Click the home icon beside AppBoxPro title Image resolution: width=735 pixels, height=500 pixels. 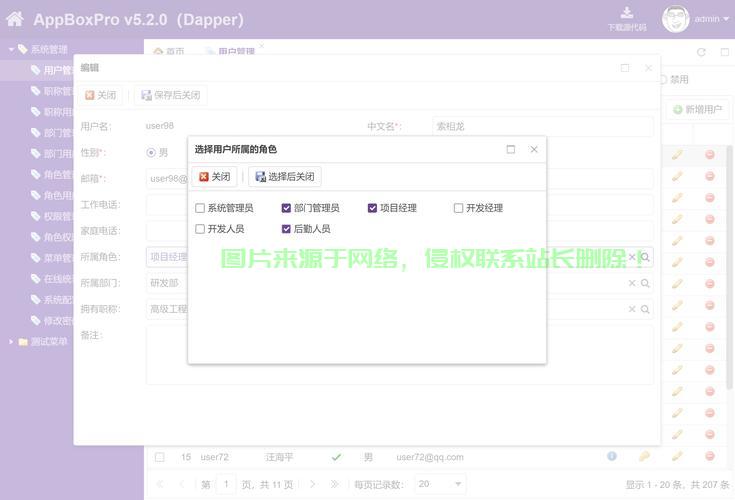(15, 19)
